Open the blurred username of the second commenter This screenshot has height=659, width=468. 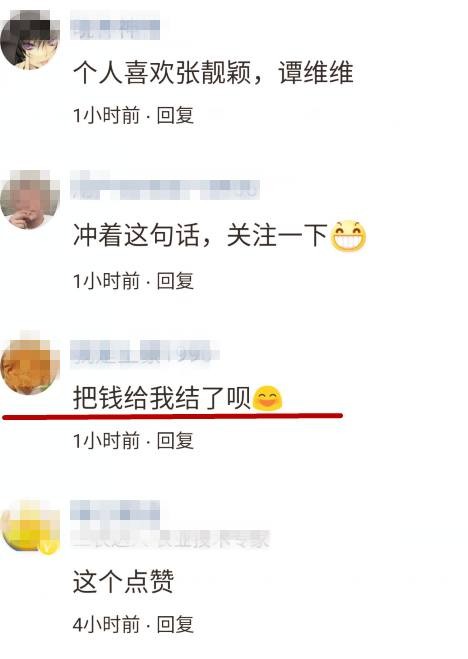[x=165, y=189]
